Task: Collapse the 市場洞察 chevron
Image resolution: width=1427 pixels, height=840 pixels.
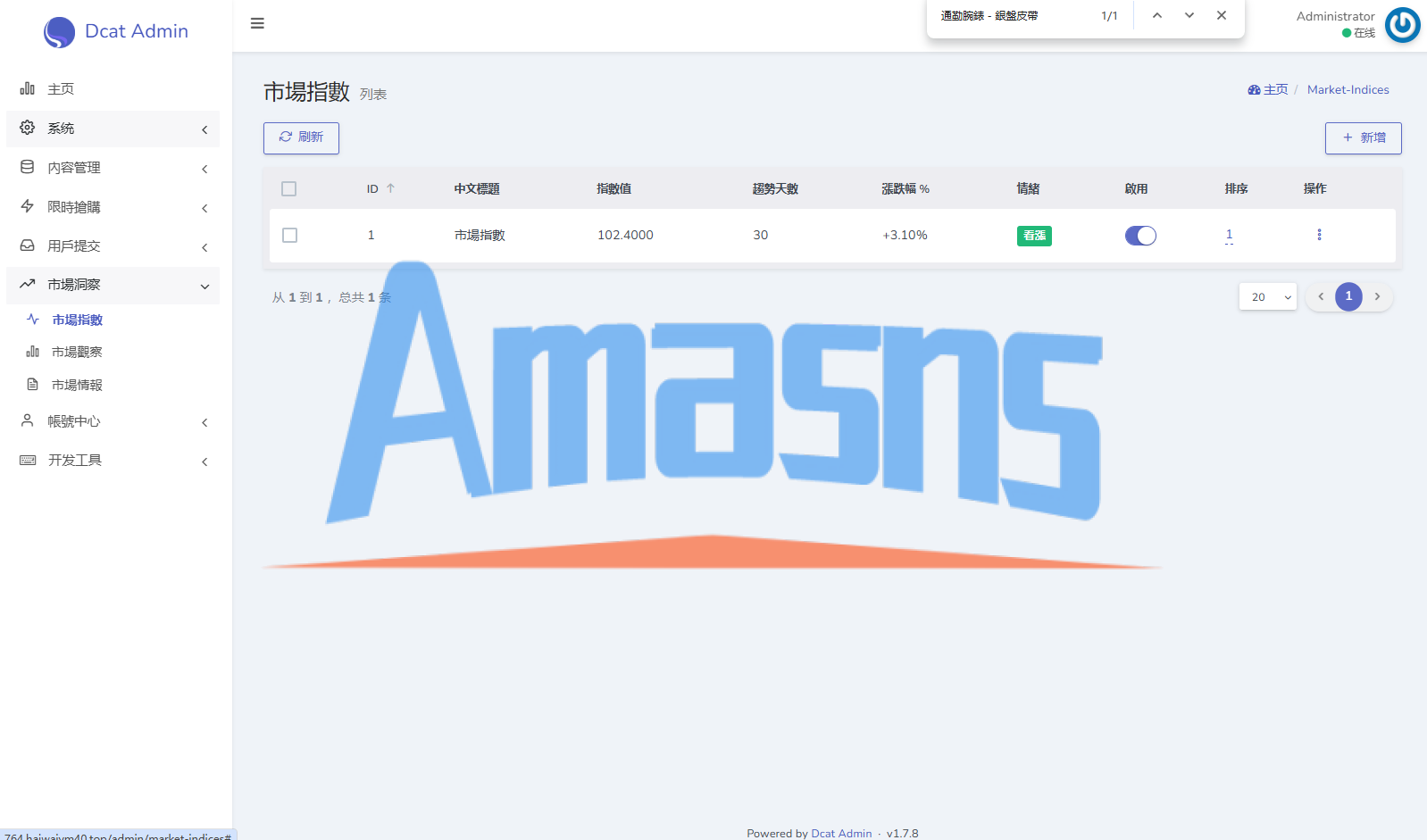Action: pos(204,287)
